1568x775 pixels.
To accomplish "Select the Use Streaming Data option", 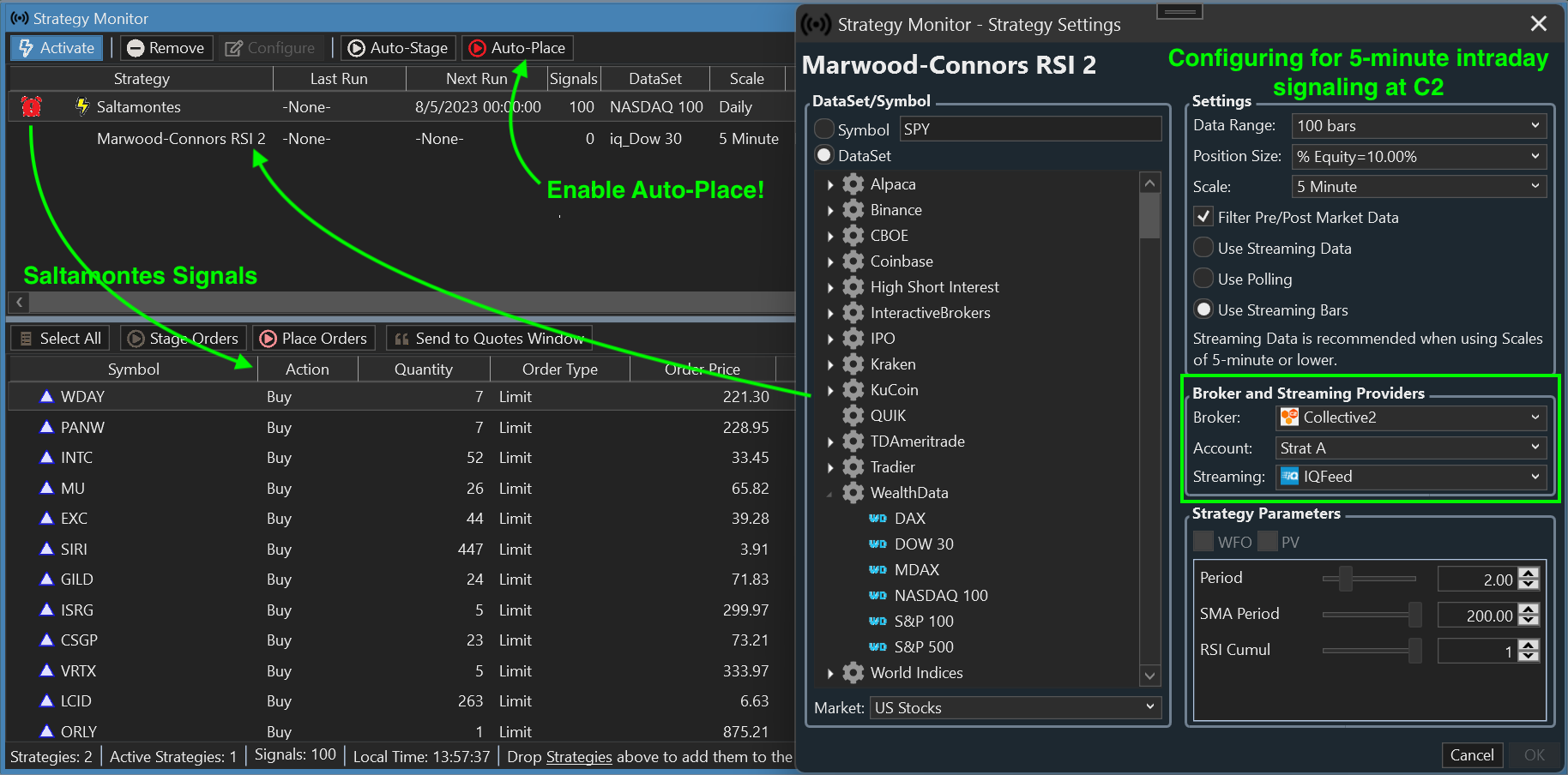I will click(1203, 248).
